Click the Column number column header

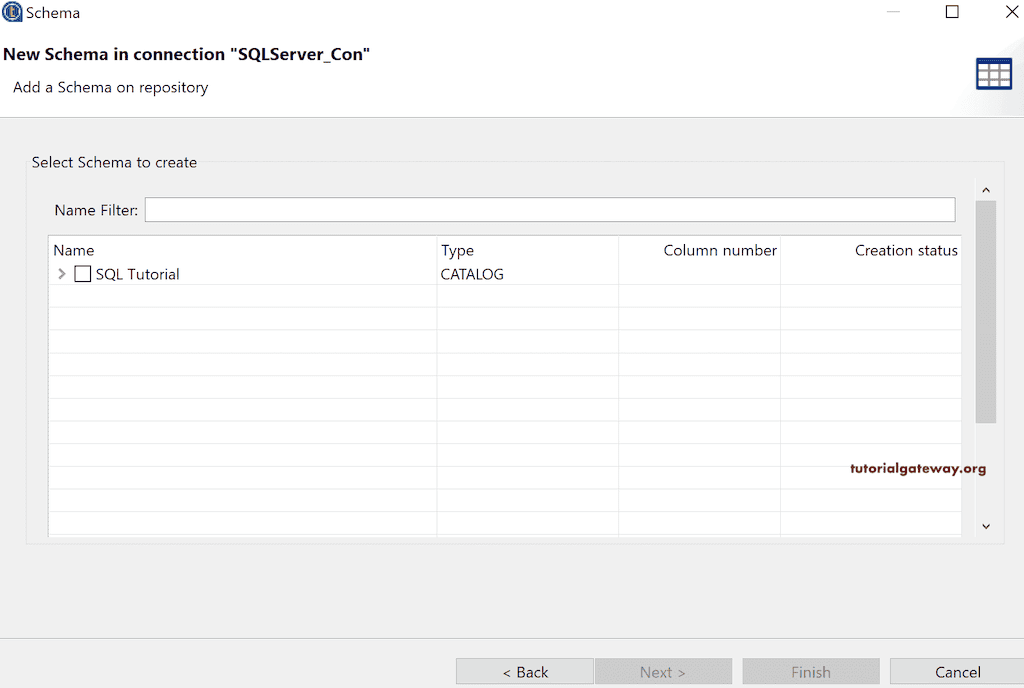tap(719, 250)
